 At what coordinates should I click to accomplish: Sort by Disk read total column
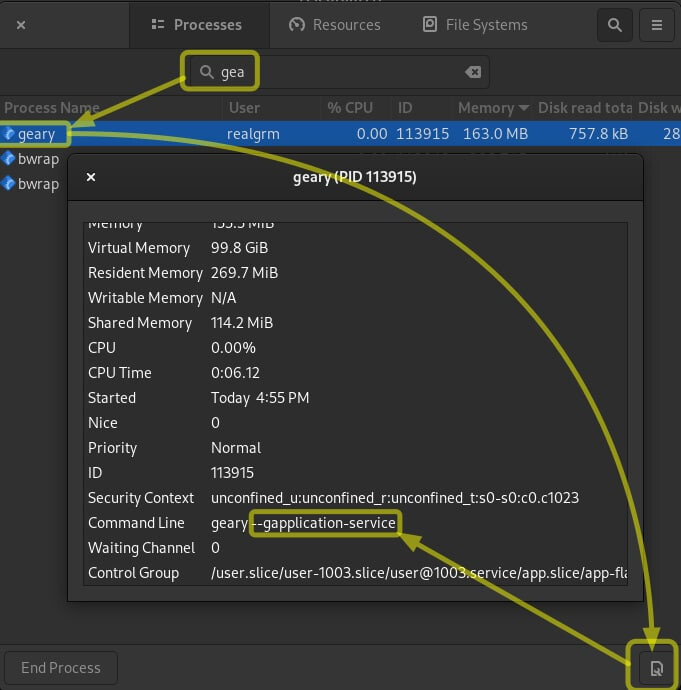[585, 108]
